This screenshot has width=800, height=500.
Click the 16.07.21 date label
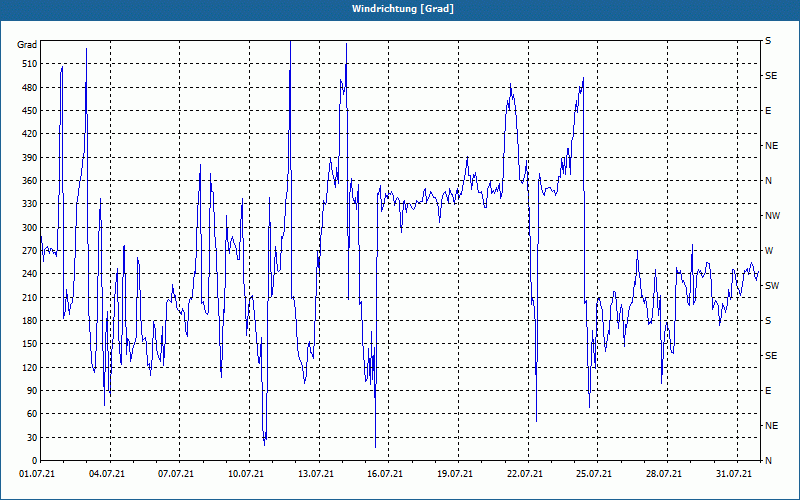coord(385,474)
